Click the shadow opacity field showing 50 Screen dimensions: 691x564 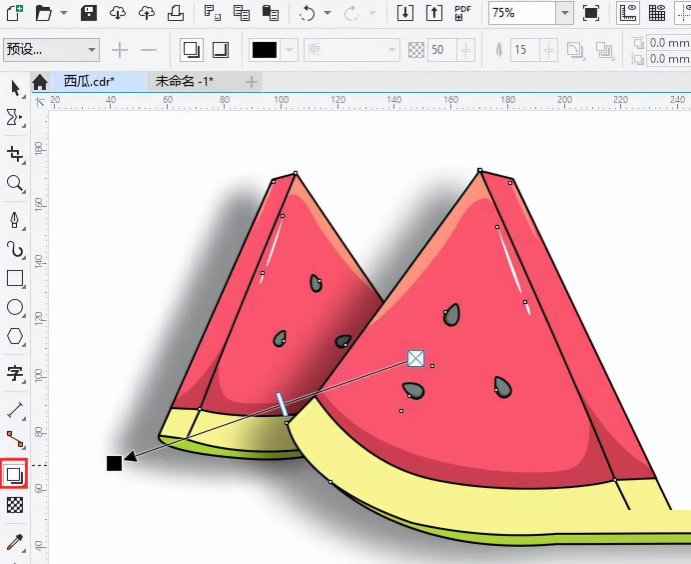click(x=442, y=50)
